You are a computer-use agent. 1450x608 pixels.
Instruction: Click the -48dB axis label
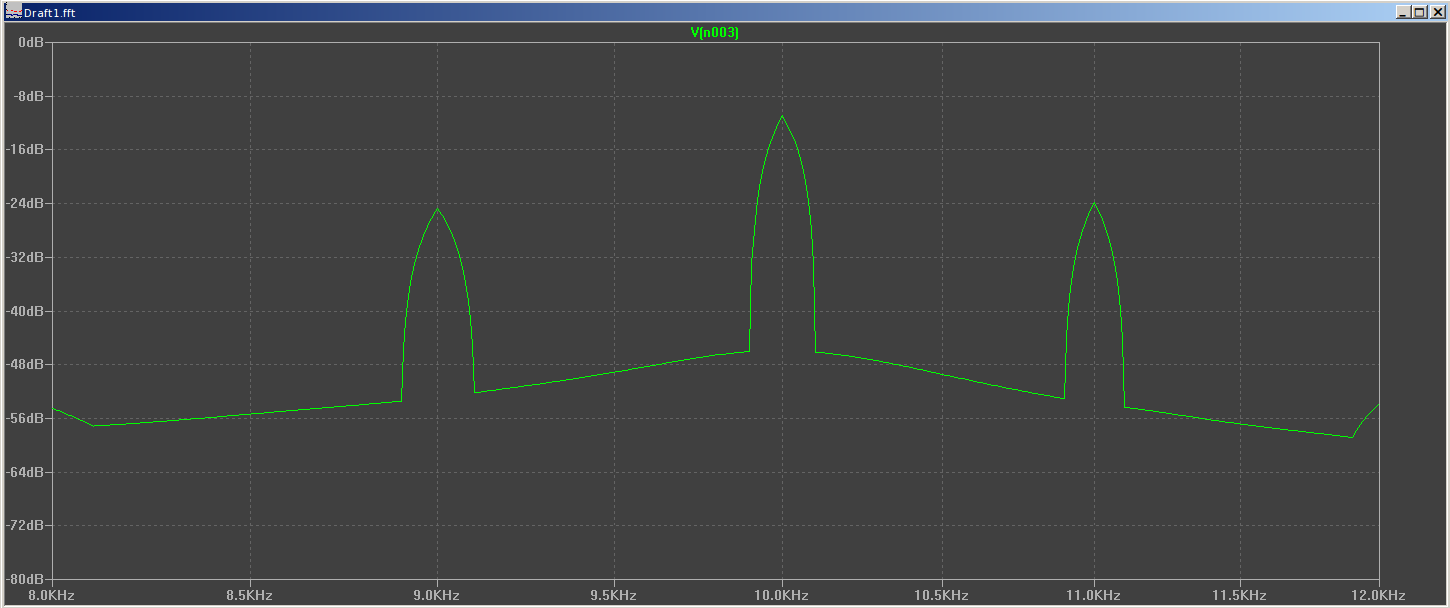pos(26,364)
